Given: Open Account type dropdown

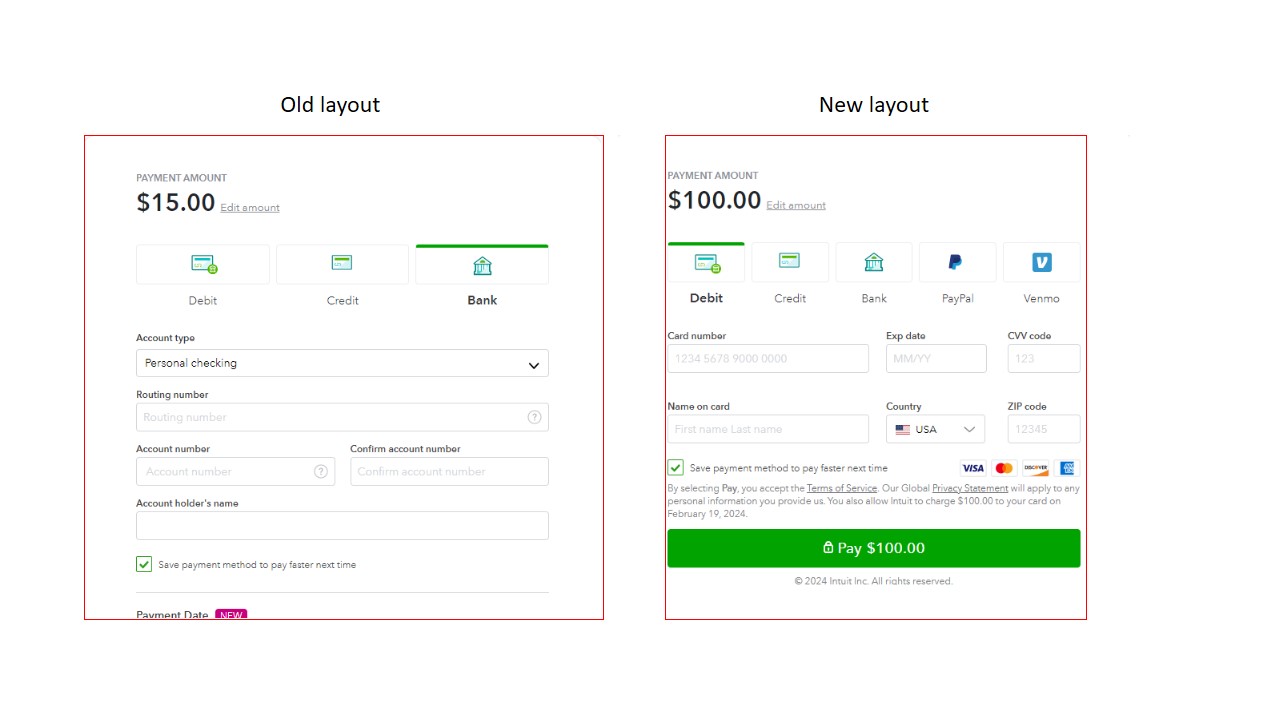Looking at the screenshot, I should pyautogui.click(x=342, y=363).
